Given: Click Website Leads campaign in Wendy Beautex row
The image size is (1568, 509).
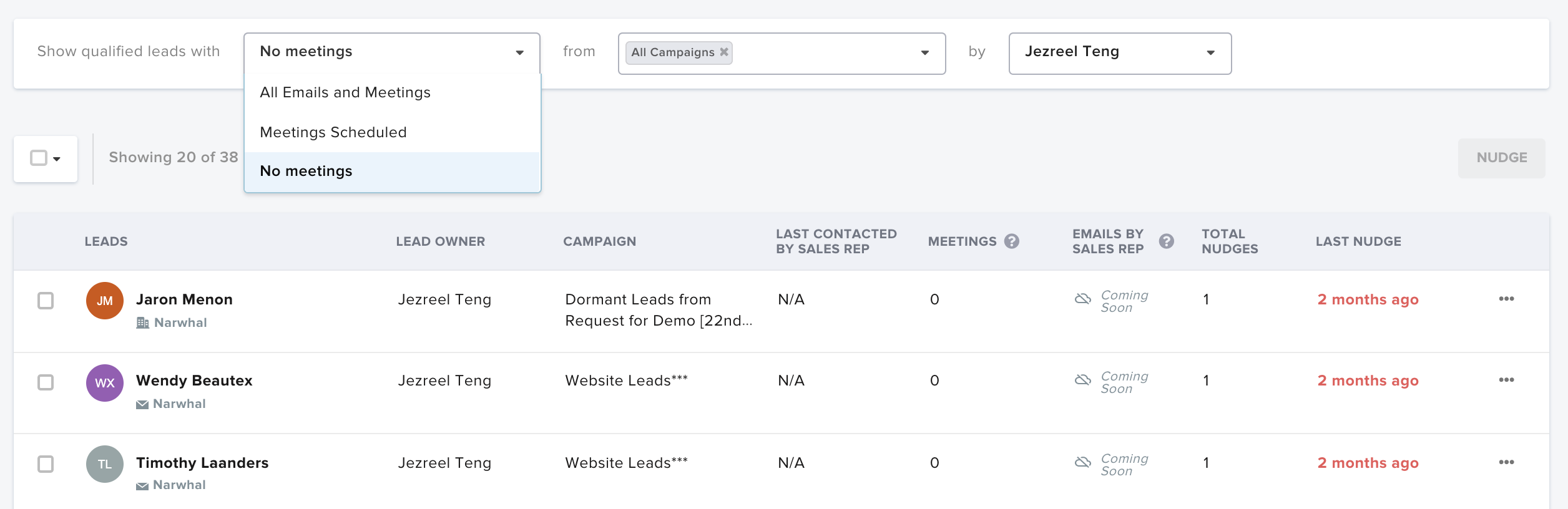Looking at the screenshot, I should [x=626, y=381].
